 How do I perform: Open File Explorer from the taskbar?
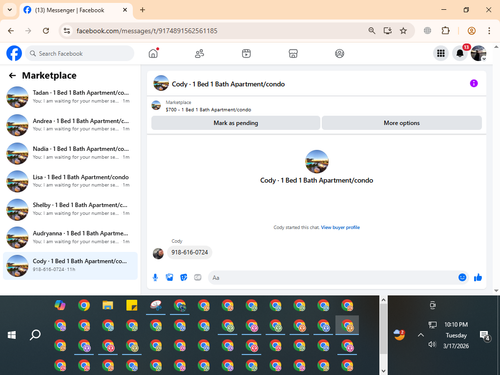coord(108,305)
